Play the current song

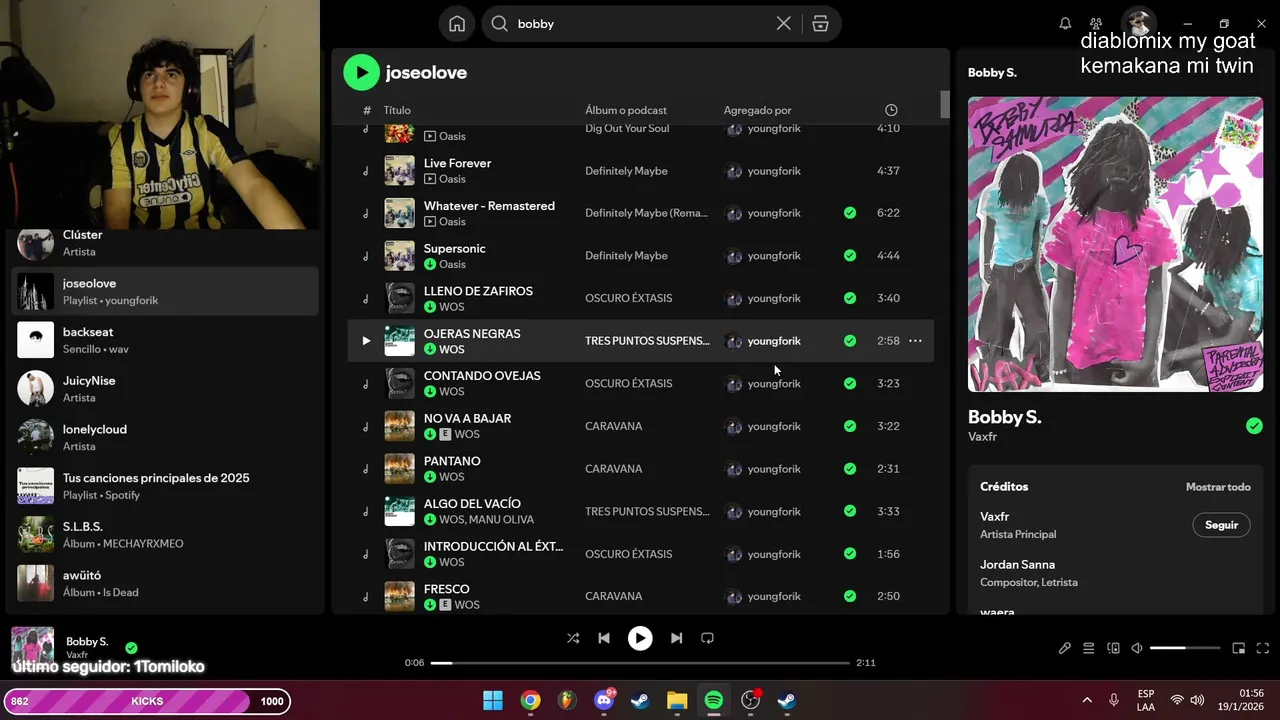coord(640,638)
